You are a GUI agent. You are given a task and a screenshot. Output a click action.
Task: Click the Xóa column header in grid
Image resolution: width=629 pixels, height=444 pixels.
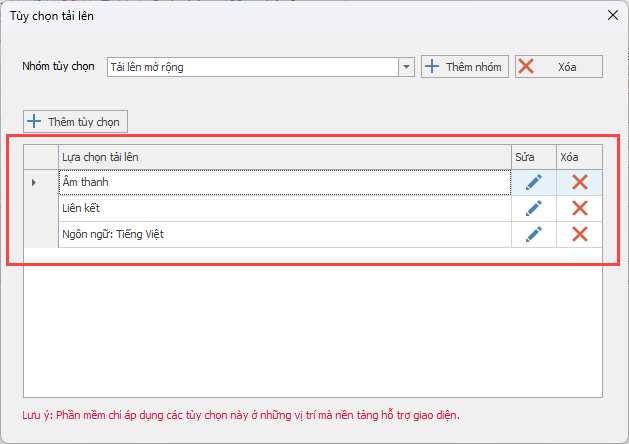(x=579, y=157)
